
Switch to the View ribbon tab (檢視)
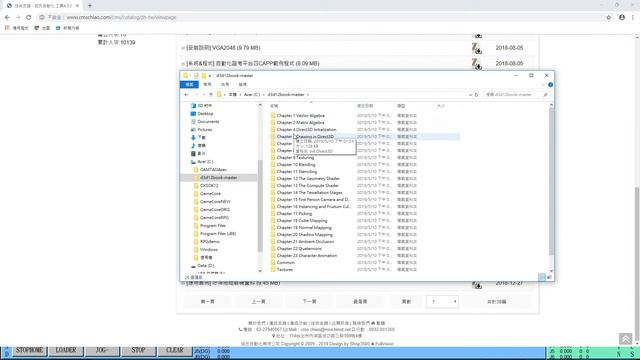[x=243, y=84]
